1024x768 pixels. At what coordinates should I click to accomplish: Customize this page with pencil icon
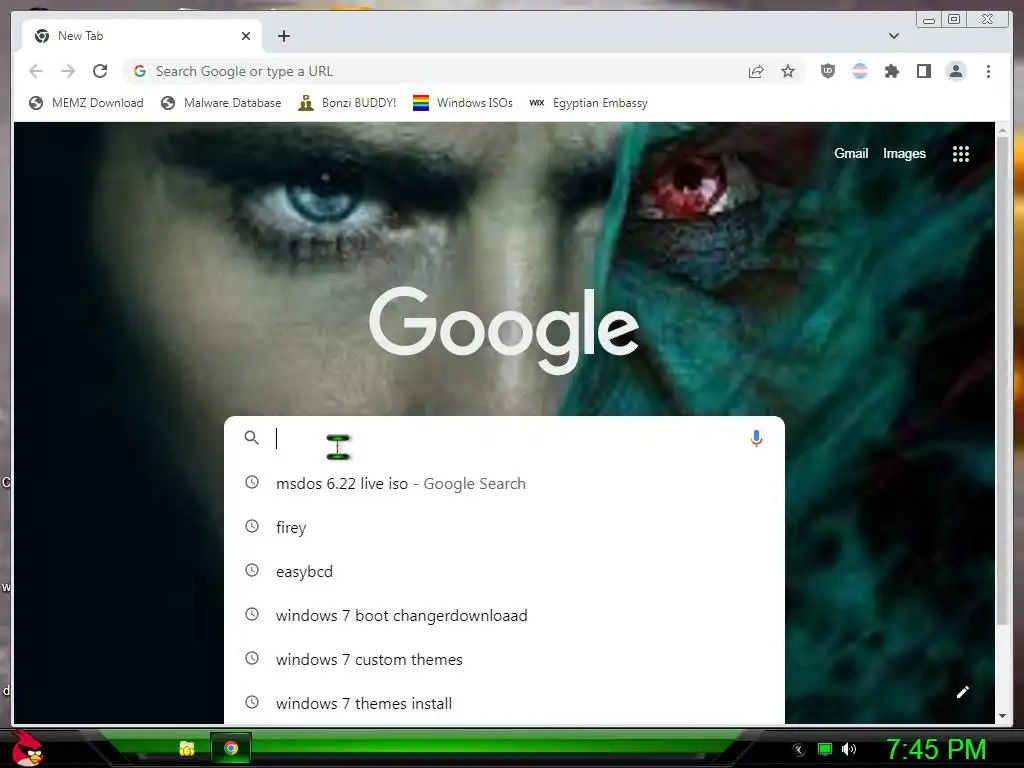(x=963, y=692)
